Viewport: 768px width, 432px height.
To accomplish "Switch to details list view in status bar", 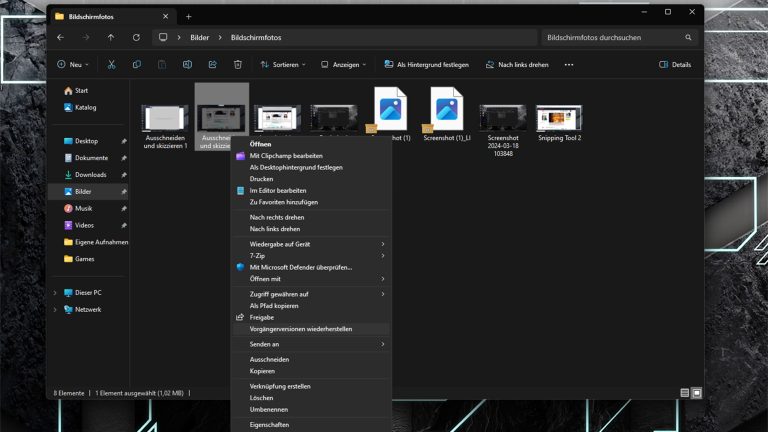I will (685, 393).
